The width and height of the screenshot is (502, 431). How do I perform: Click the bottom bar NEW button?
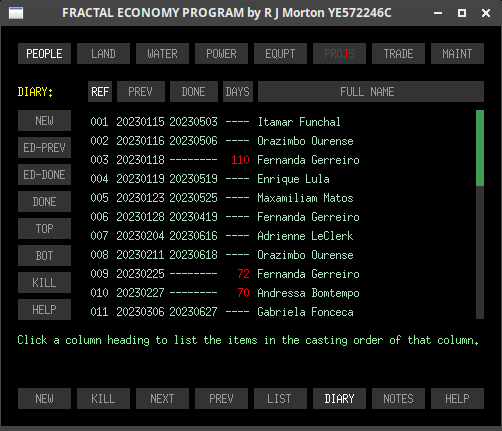click(44, 398)
